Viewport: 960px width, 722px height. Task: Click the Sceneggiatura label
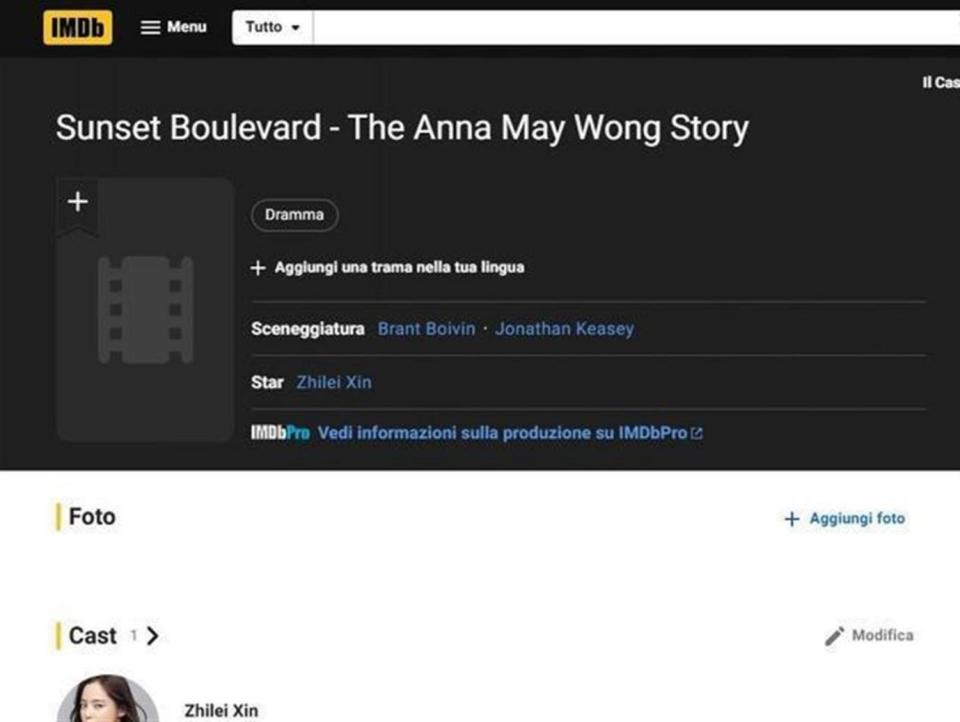pyautogui.click(x=308, y=329)
